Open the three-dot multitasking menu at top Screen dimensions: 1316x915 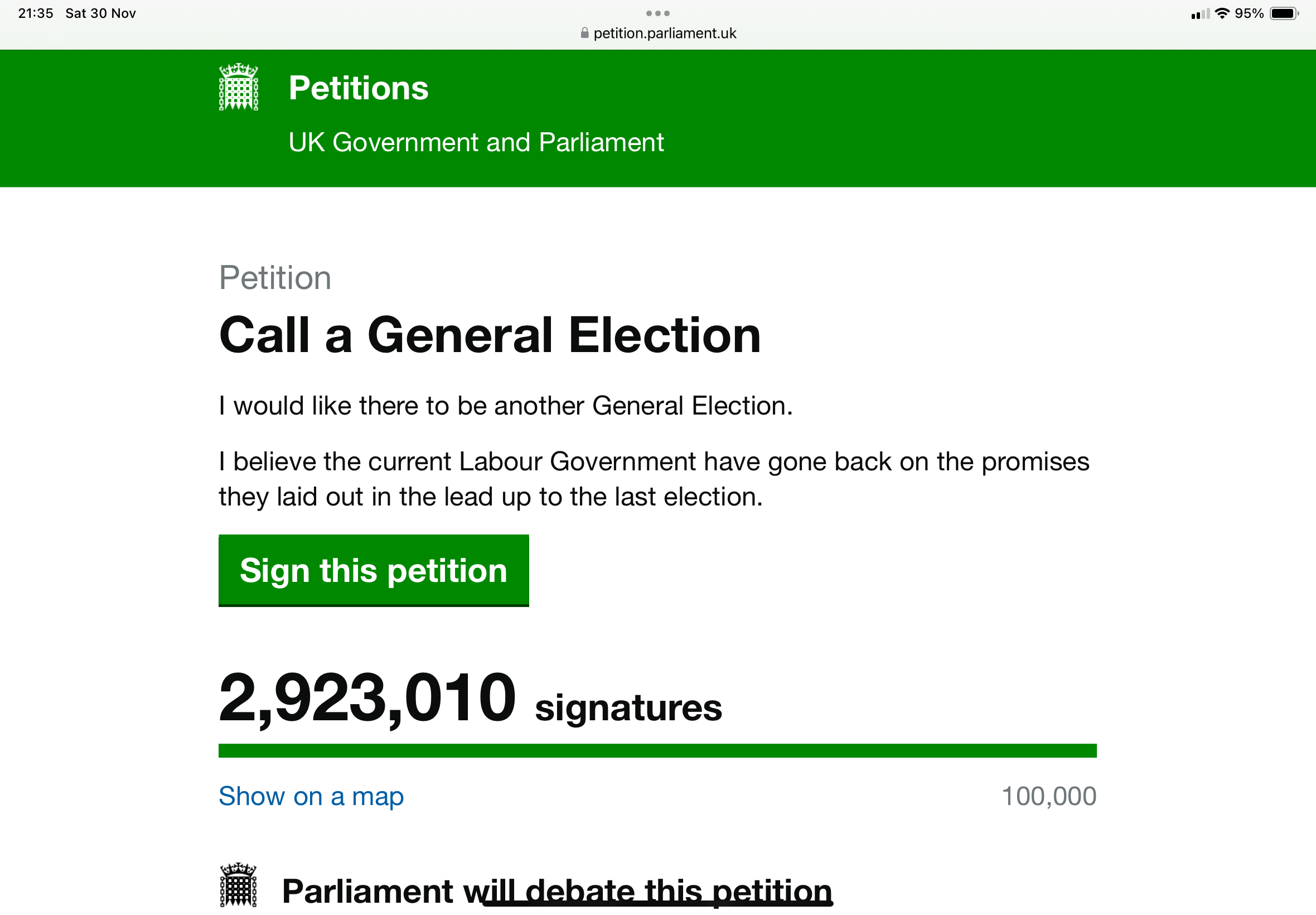(657, 13)
